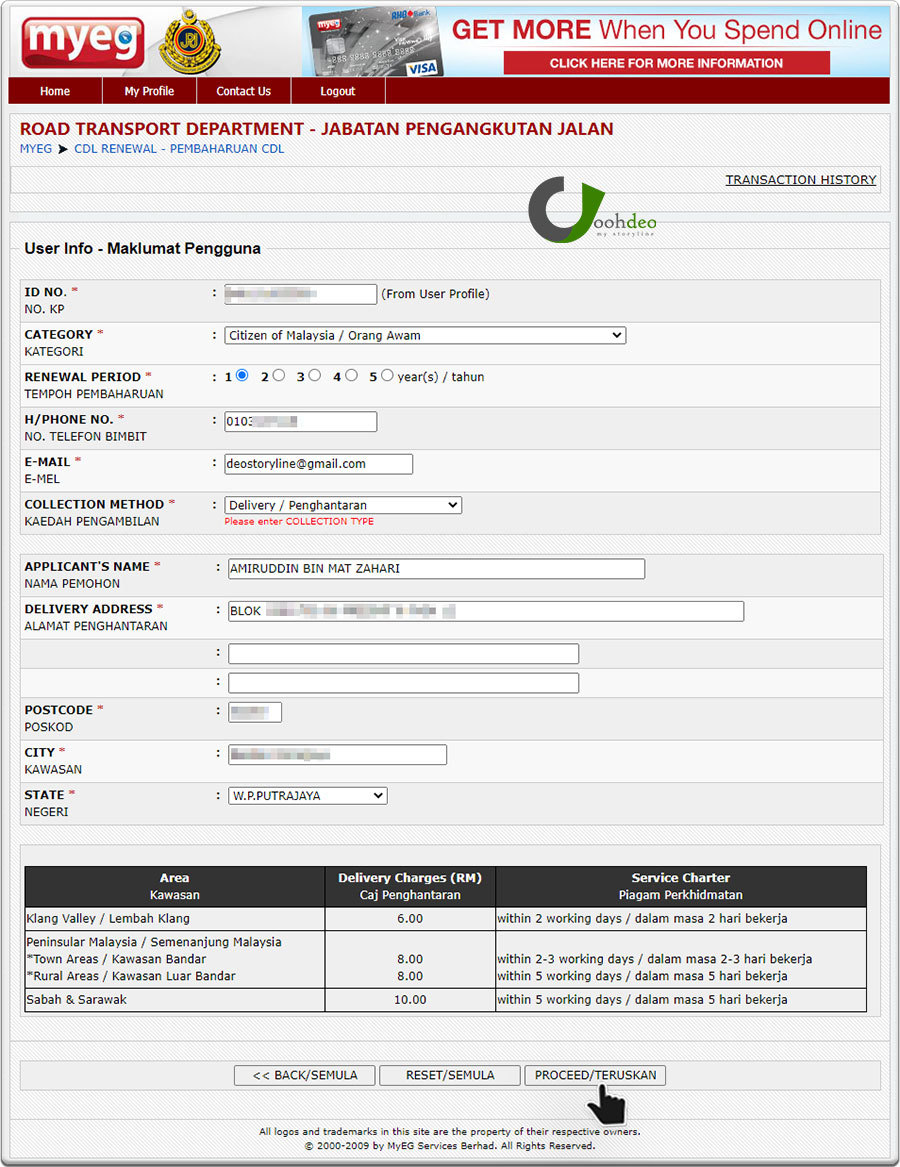
Task: Click the MyEG logo
Action: pos(83,42)
